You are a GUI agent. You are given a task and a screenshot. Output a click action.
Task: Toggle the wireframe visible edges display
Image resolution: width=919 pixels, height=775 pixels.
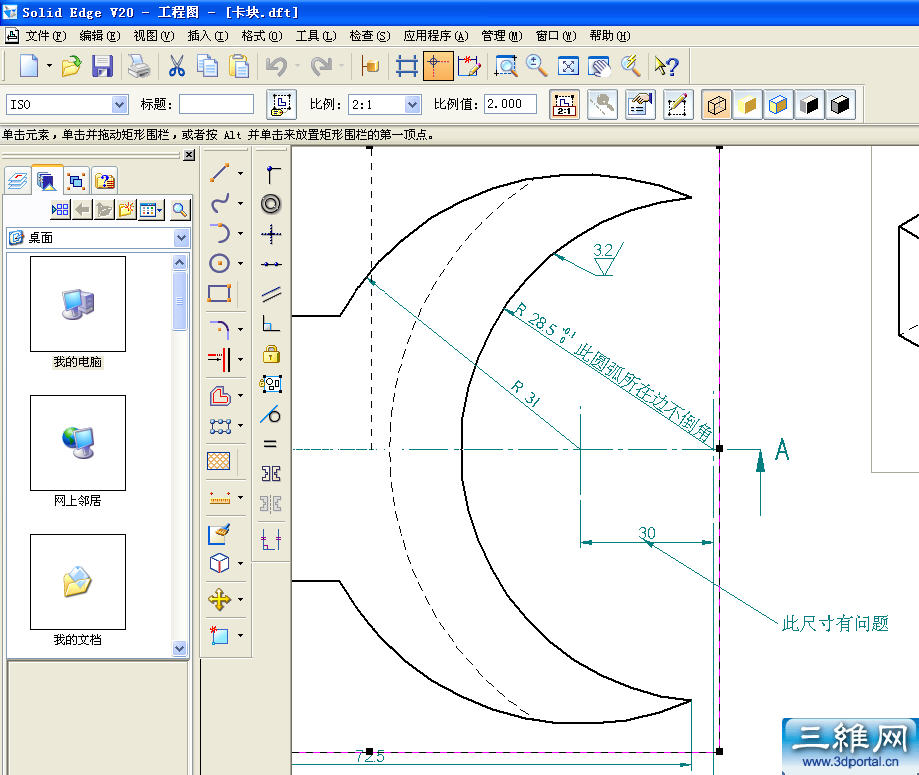coord(716,105)
